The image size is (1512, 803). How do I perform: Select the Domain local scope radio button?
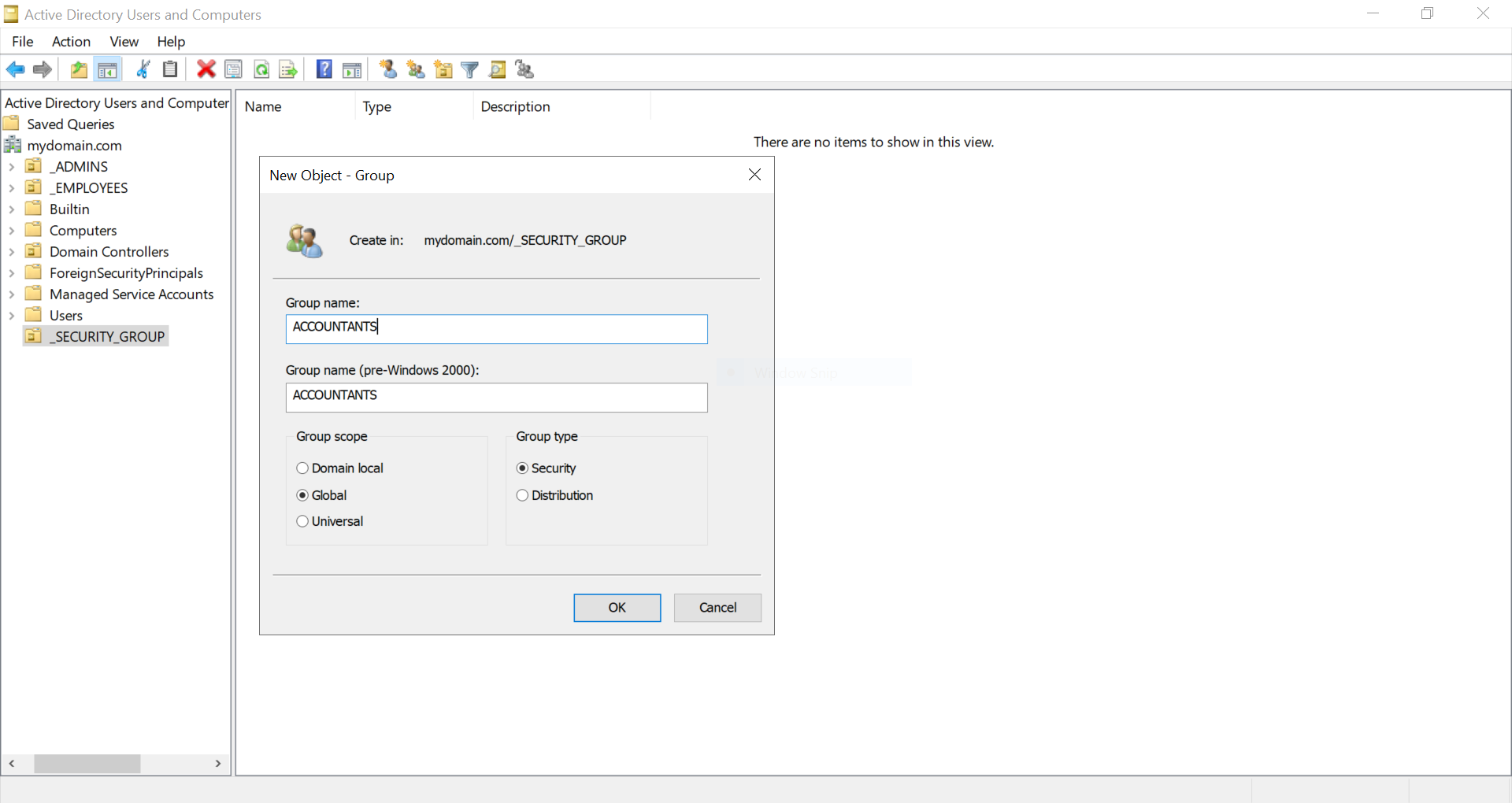pyautogui.click(x=302, y=468)
